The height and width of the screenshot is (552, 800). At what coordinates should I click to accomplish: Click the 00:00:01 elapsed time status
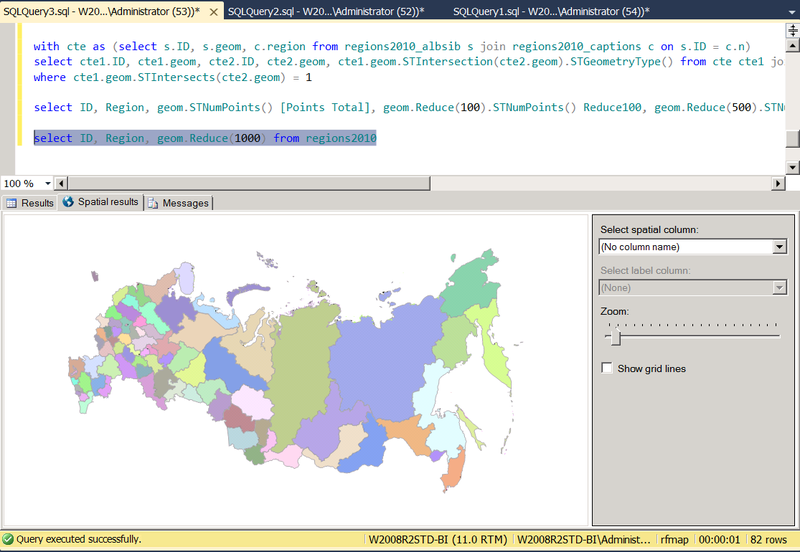719,539
